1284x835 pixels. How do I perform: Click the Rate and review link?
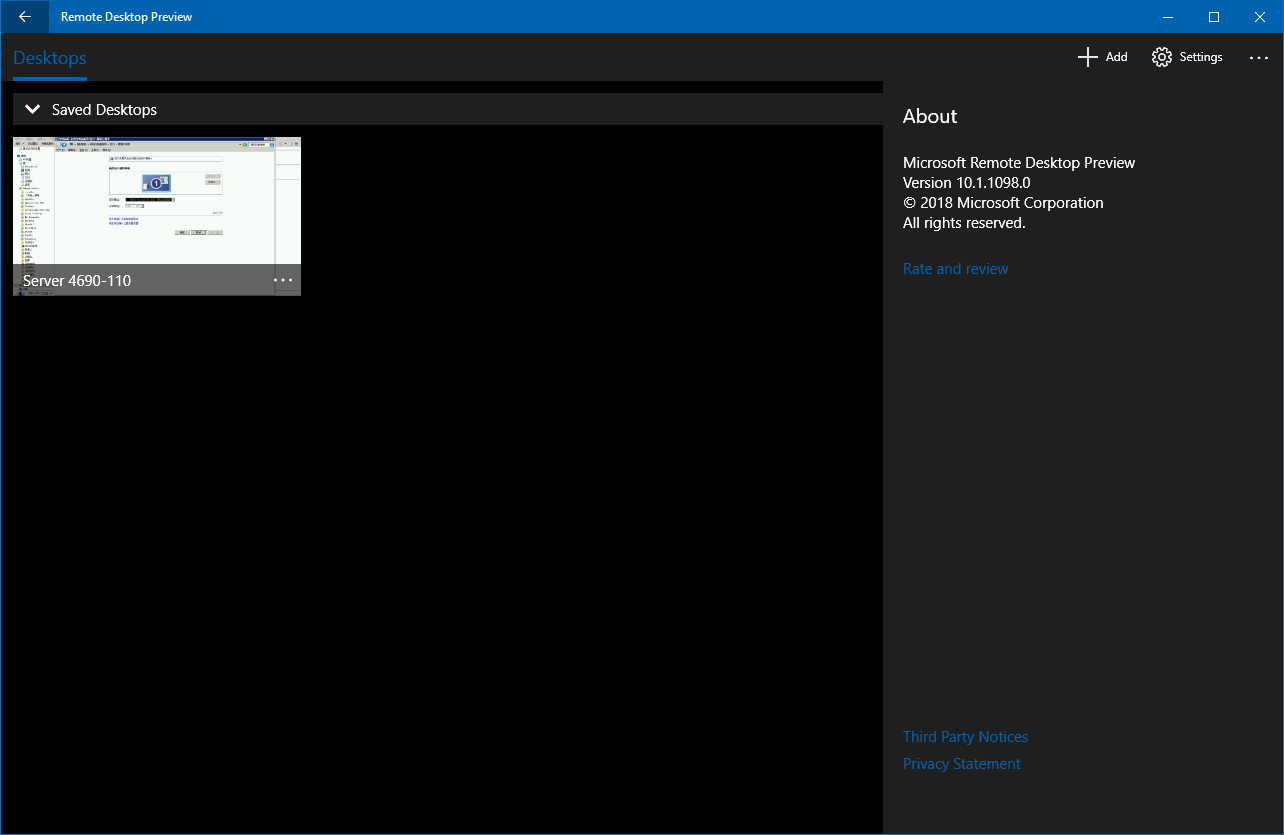coord(955,269)
